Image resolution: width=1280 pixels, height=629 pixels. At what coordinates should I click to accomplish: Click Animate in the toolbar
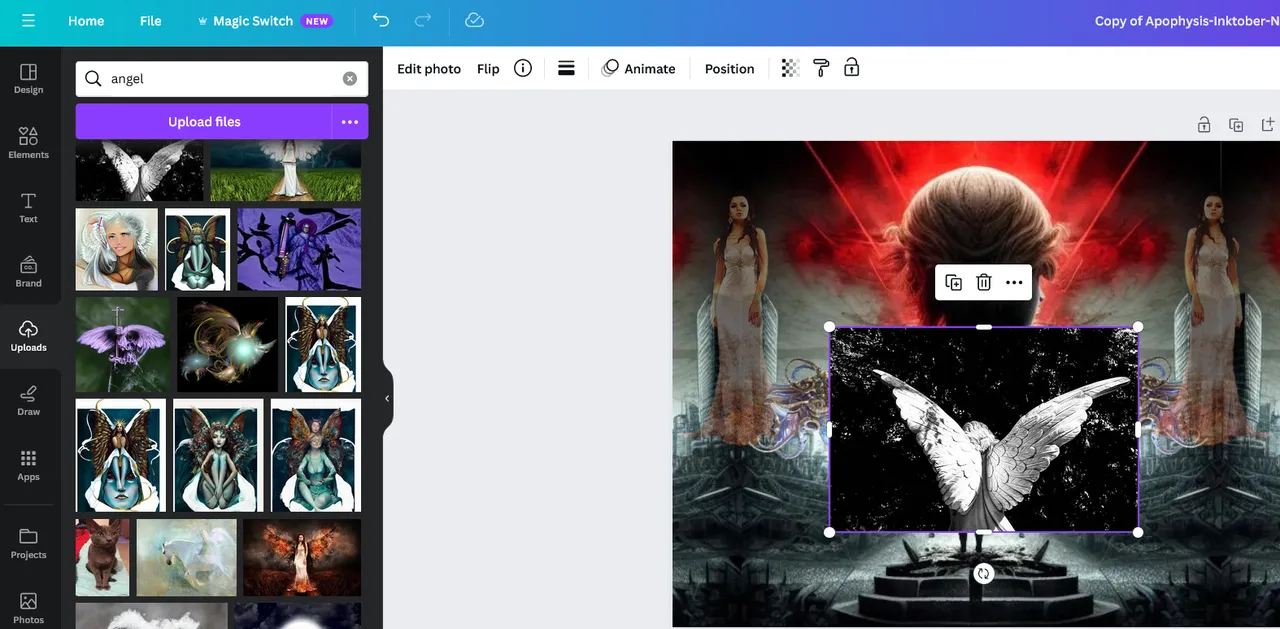click(x=639, y=69)
